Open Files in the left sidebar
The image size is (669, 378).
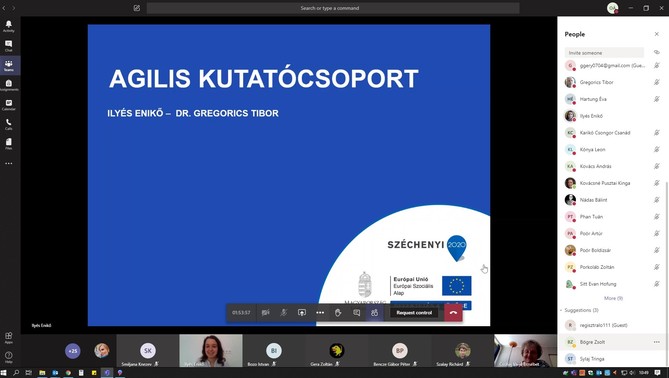tap(9, 143)
